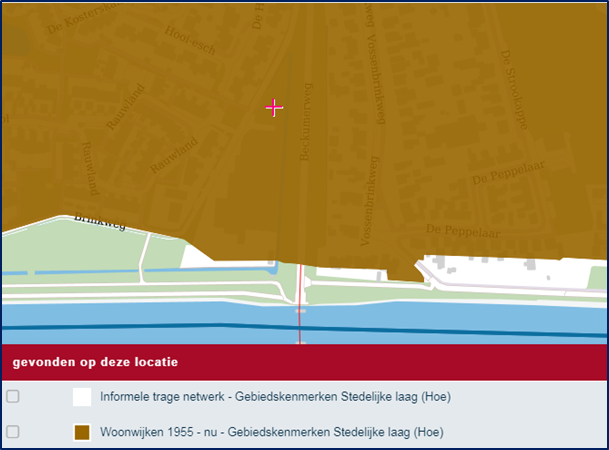Open Woonwijken 1955 - nu layer label

click(272, 432)
